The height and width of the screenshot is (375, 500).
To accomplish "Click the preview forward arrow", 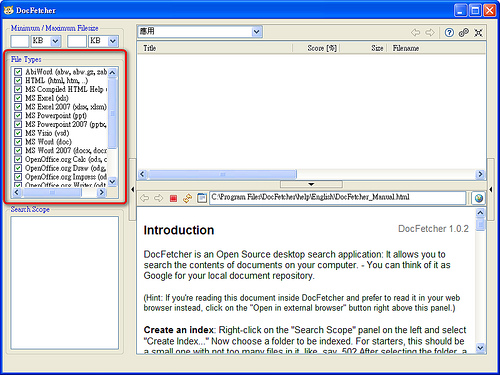I will point(158,198).
